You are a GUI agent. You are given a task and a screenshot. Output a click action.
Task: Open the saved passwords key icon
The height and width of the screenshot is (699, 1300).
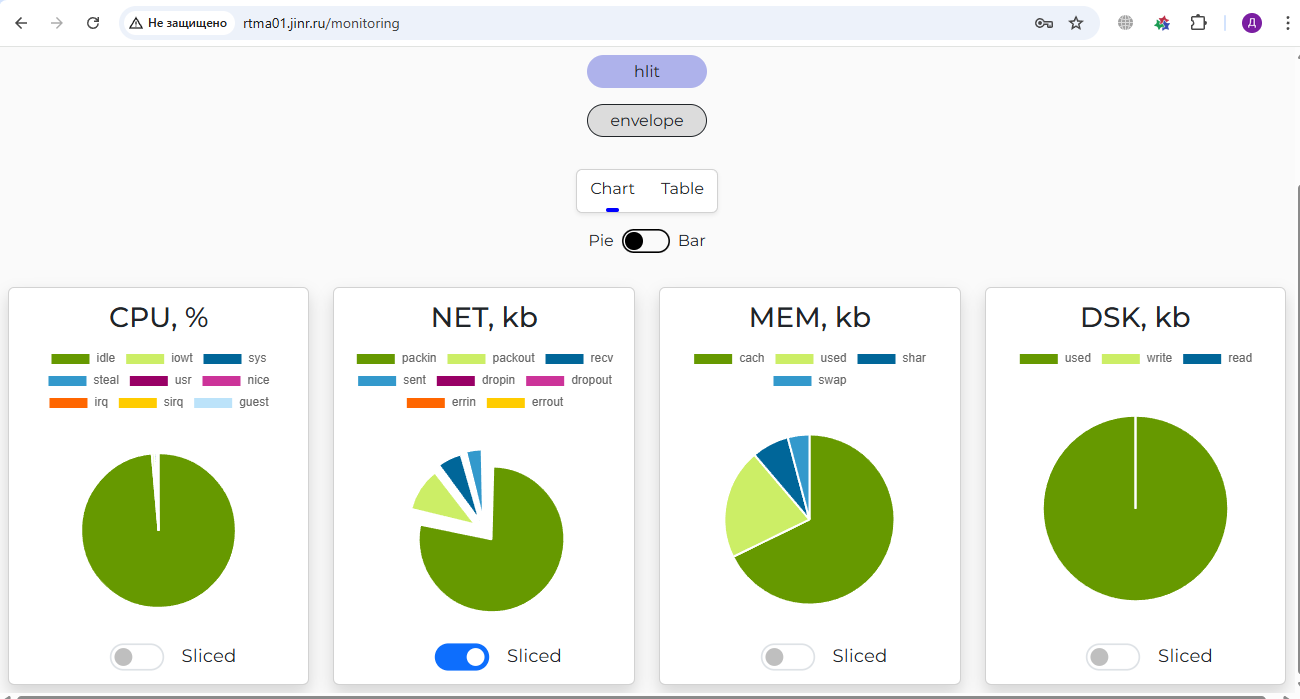tap(1043, 23)
